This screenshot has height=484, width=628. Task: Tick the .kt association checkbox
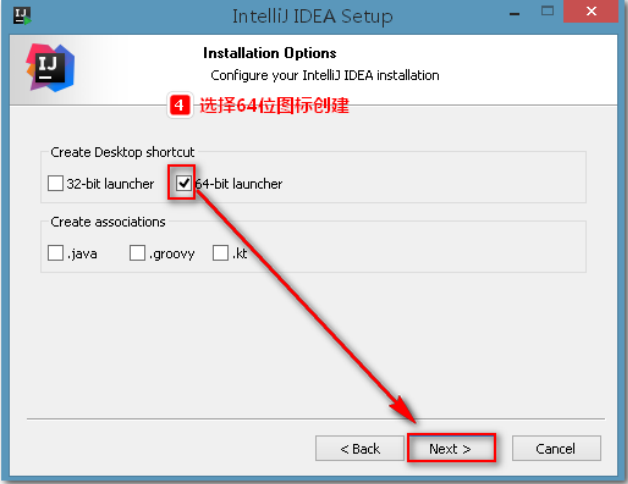[x=220, y=253]
